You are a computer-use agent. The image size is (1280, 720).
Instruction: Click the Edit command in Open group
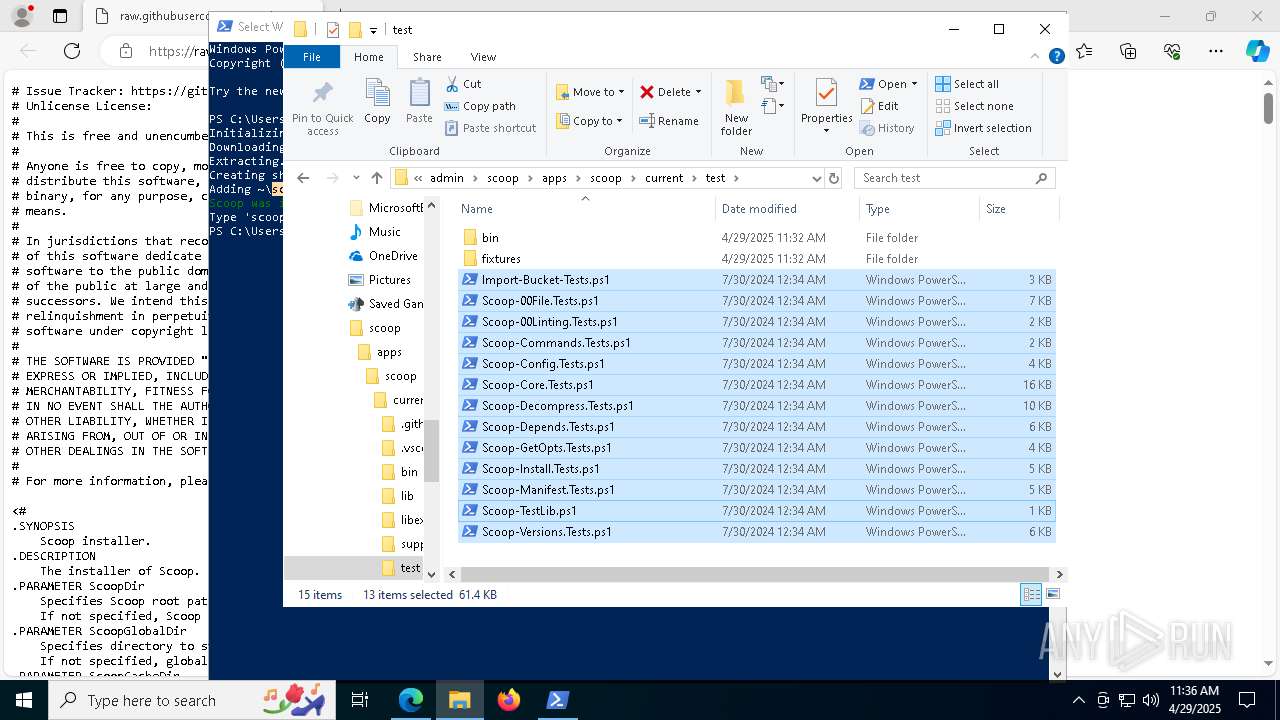(879, 106)
